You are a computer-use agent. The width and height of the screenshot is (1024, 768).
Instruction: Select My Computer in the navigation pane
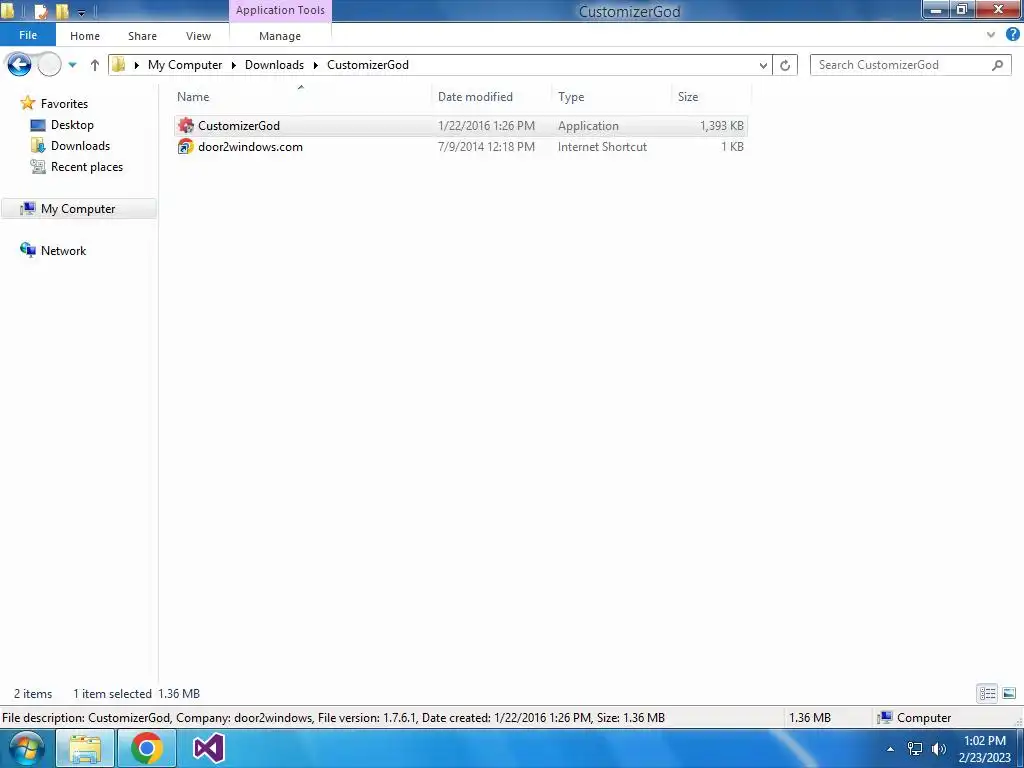tap(78, 208)
